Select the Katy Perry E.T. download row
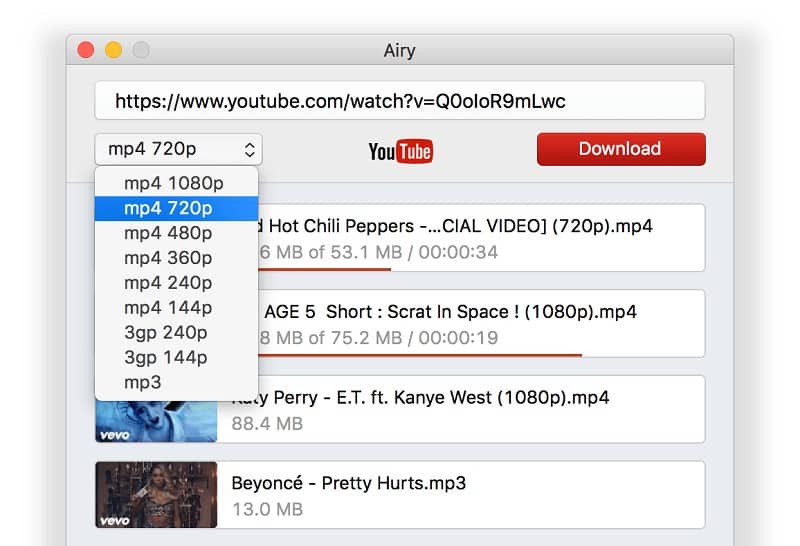 point(460,409)
